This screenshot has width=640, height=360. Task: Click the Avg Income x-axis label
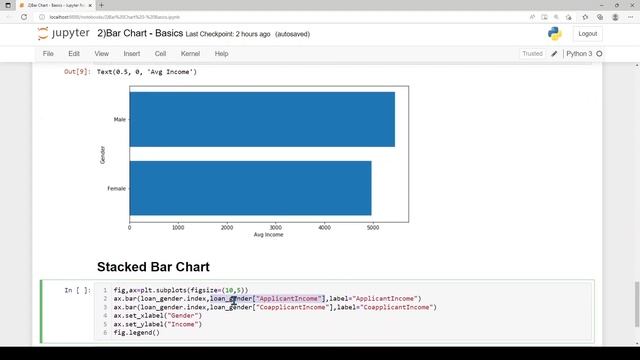269,235
